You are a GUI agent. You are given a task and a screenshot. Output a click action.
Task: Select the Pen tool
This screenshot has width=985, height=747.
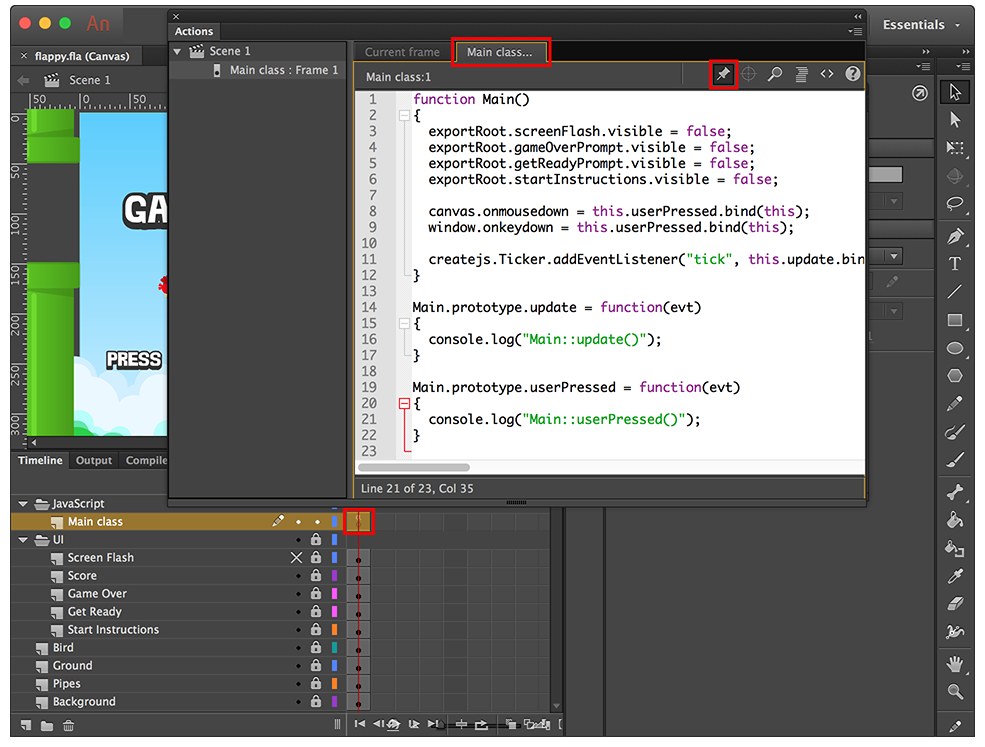click(955, 236)
